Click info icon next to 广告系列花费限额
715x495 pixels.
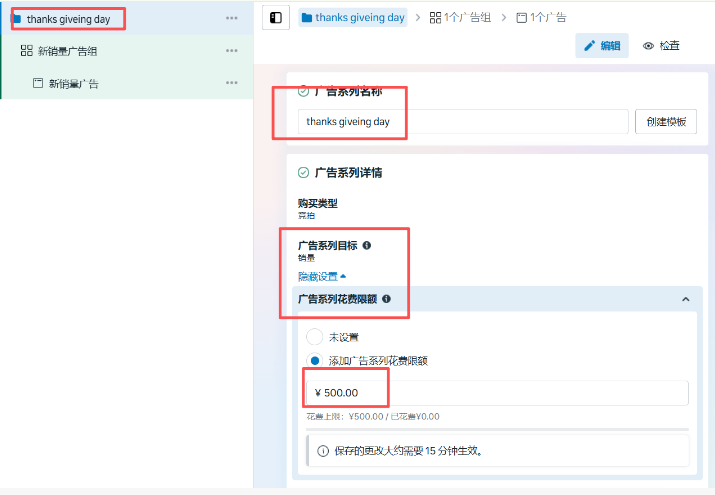coord(386,299)
